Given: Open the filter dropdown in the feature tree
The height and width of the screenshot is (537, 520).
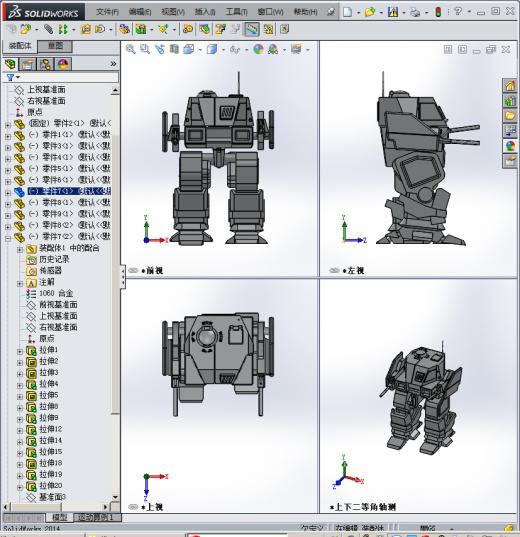Looking at the screenshot, I should 13,78.
